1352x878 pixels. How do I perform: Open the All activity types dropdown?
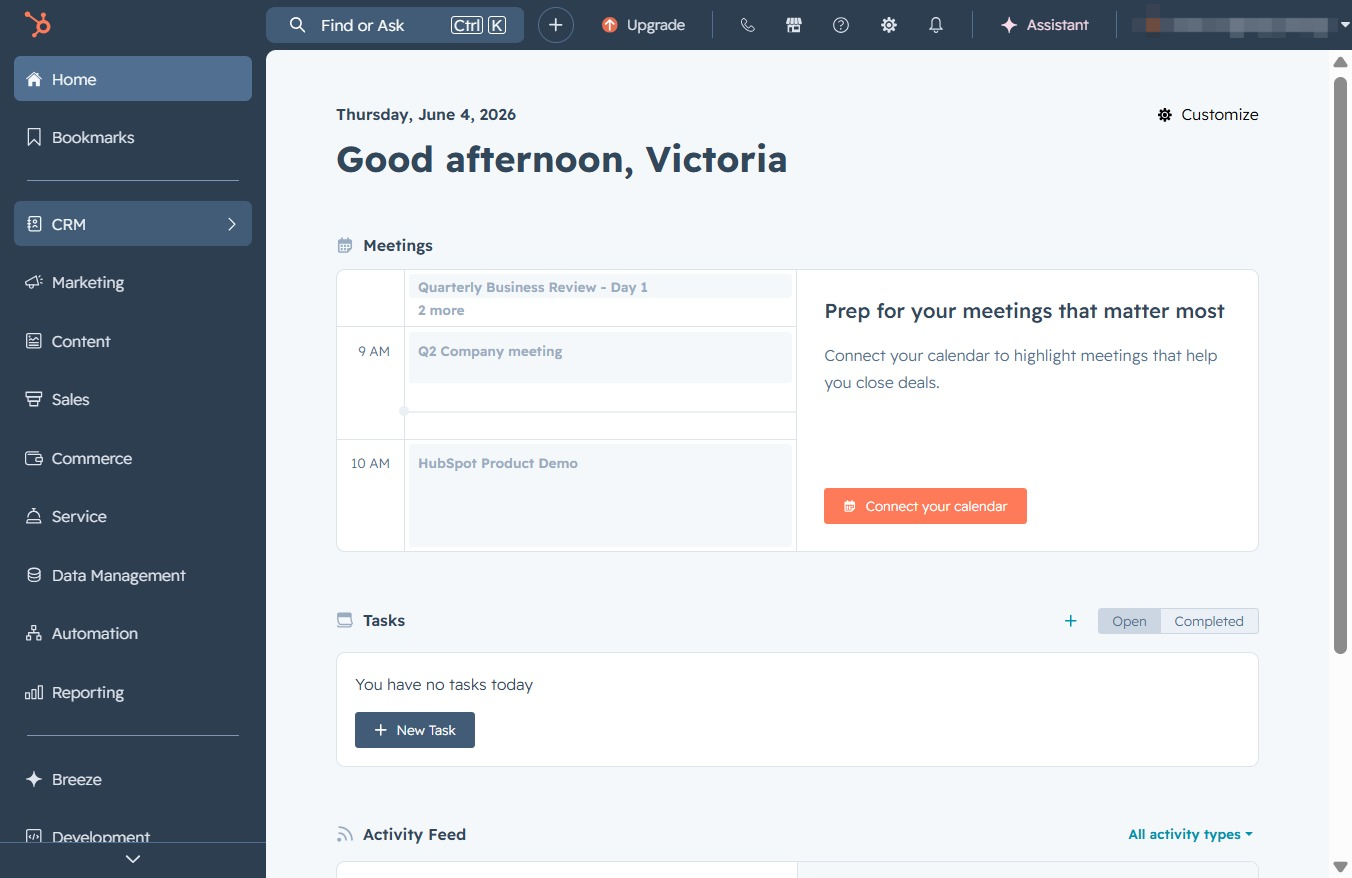(1190, 834)
